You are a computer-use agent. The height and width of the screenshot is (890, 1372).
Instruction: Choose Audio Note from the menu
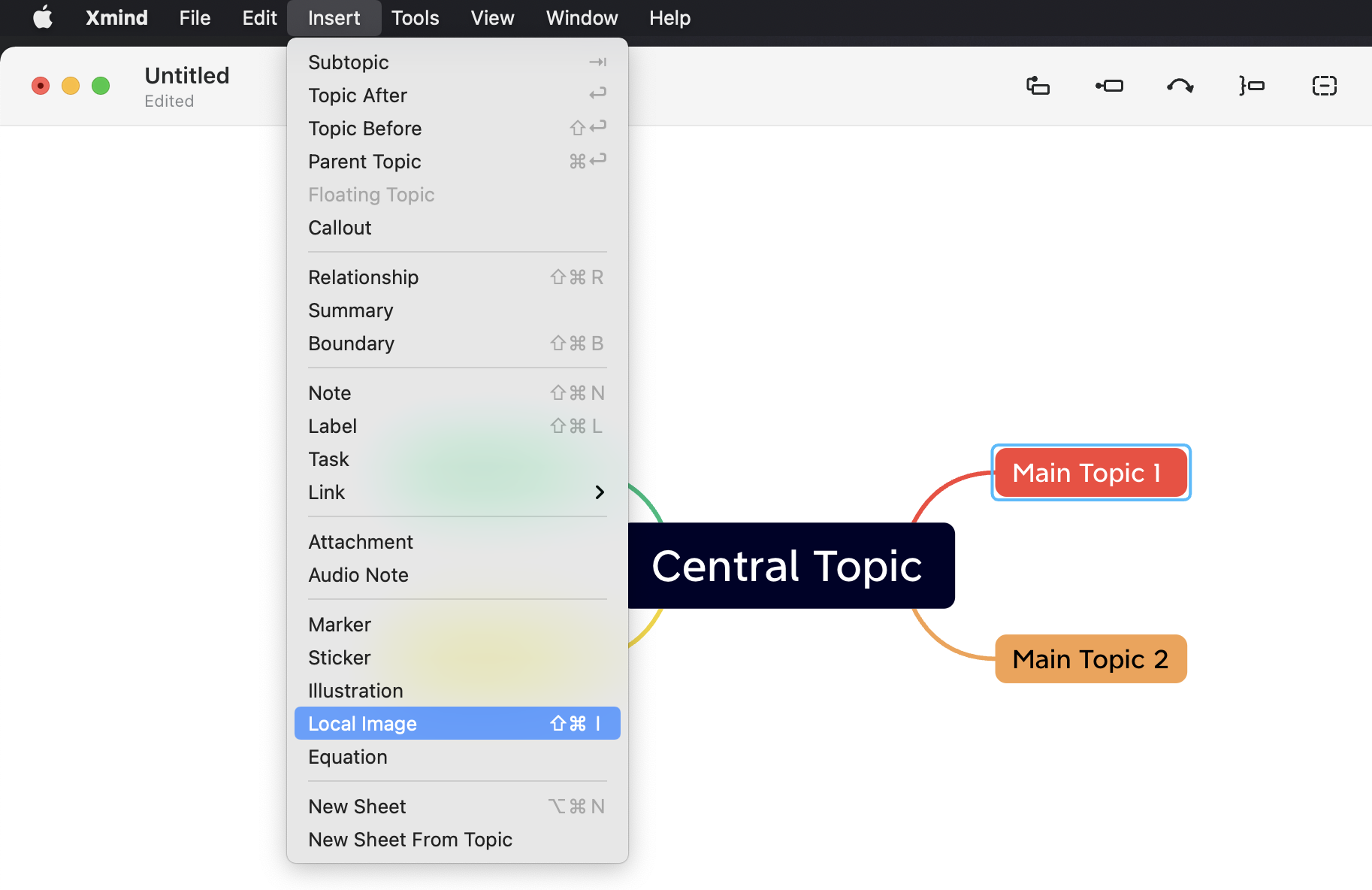point(457,575)
